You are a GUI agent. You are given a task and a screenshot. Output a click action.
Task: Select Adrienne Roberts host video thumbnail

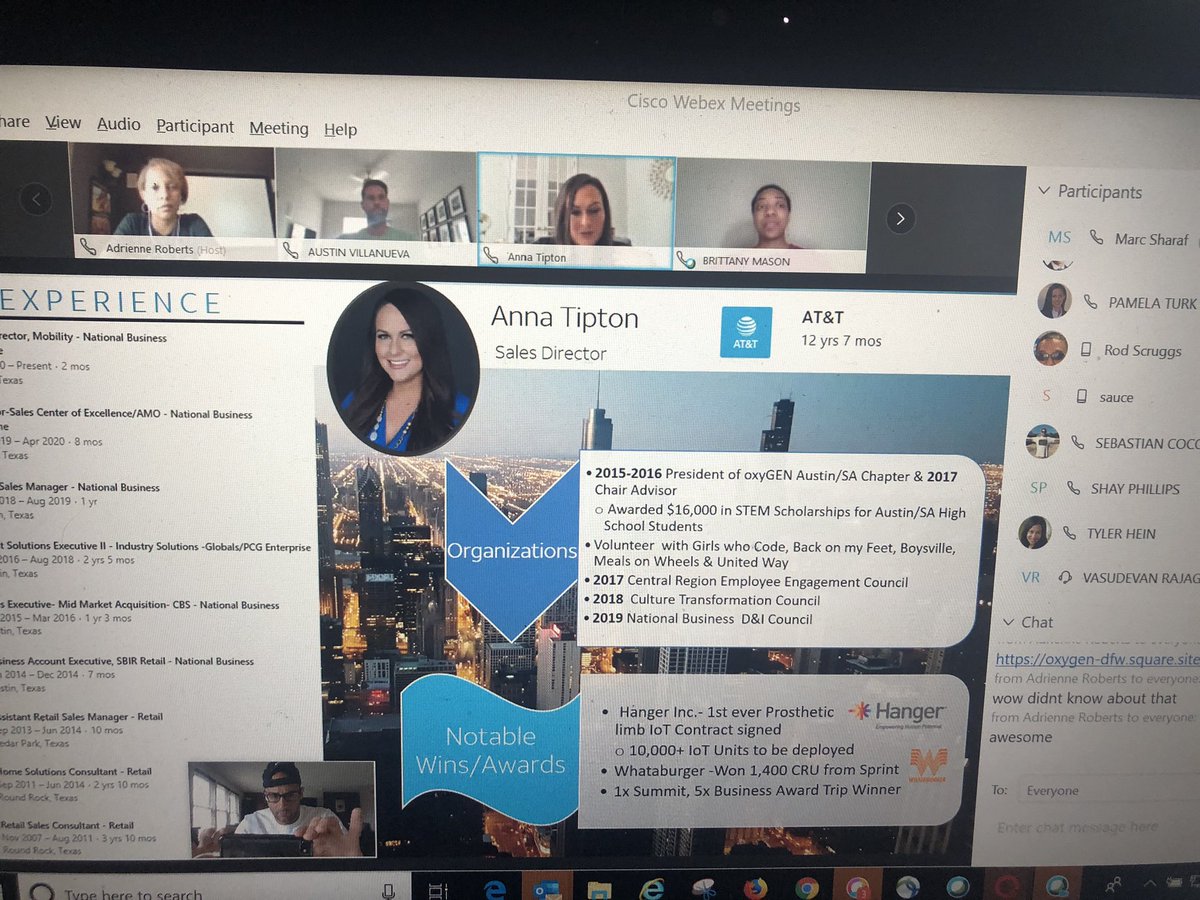171,201
